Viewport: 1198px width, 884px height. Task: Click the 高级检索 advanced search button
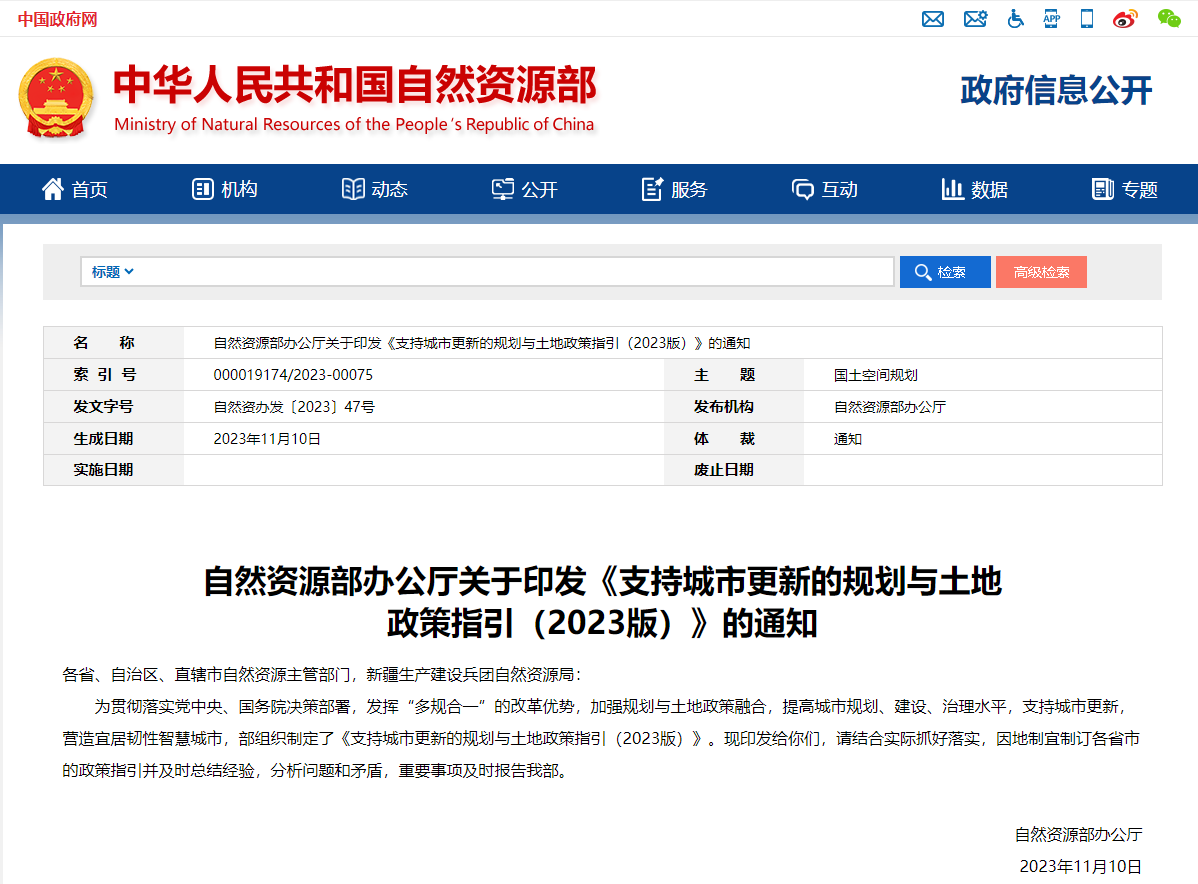click(1041, 272)
